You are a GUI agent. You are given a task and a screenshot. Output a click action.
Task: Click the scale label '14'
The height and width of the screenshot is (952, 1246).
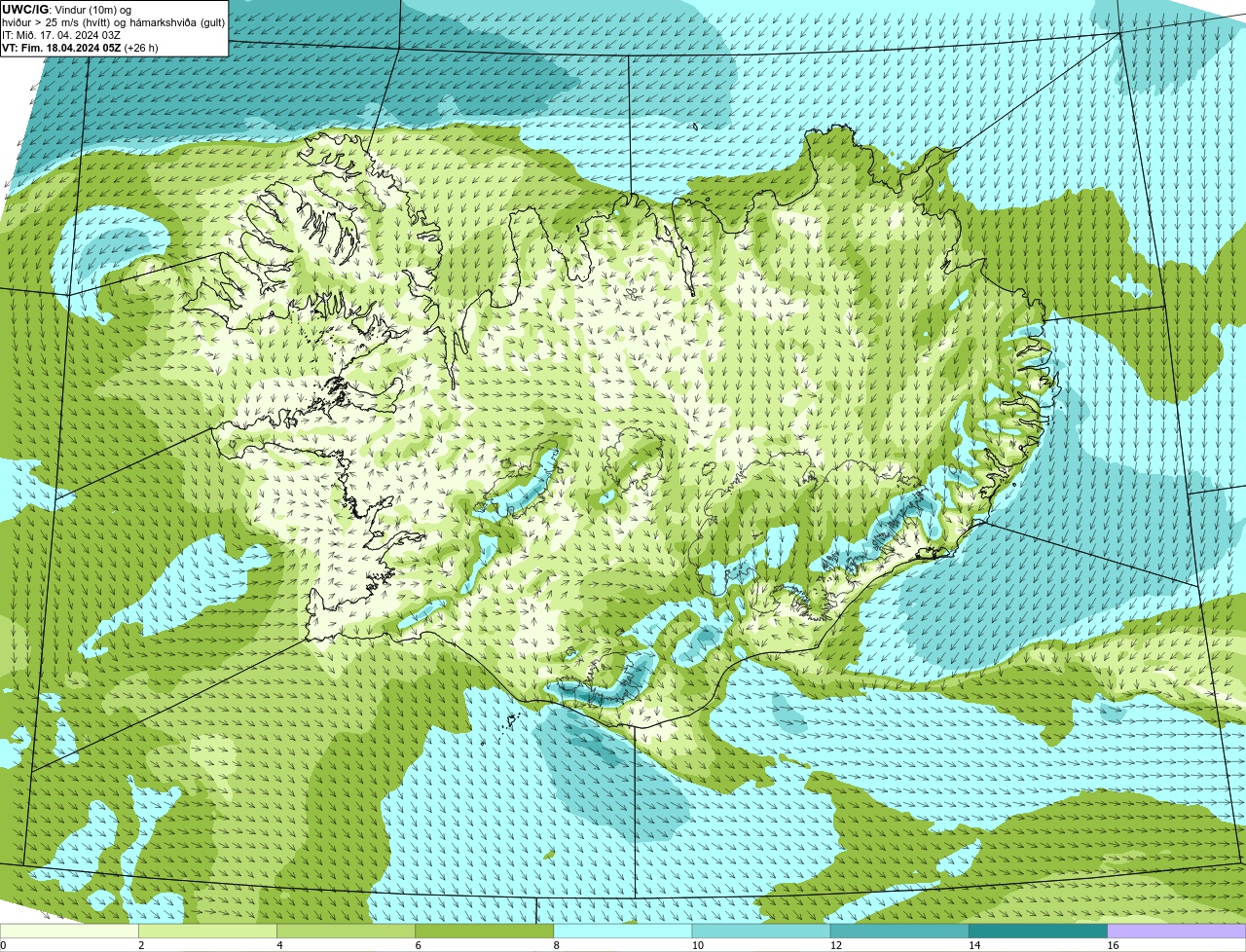click(x=974, y=945)
